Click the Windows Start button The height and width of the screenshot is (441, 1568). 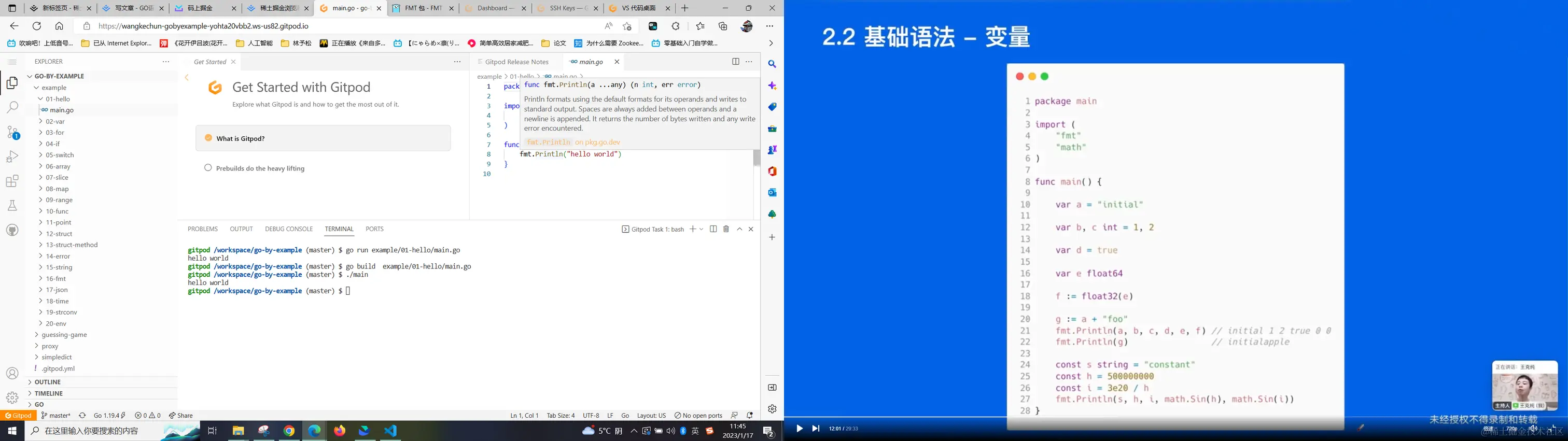point(12,431)
